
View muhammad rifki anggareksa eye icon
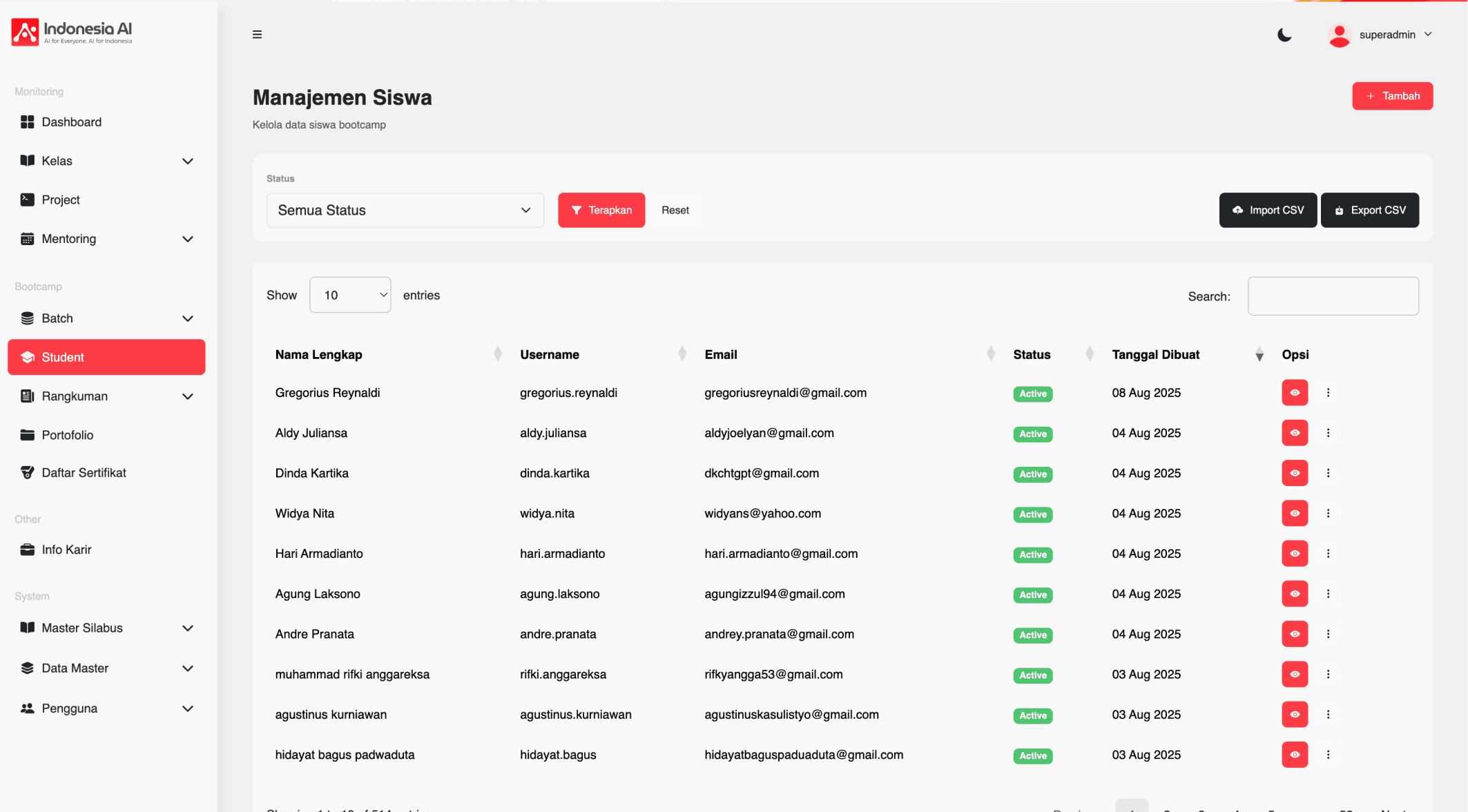(x=1295, y=674)
